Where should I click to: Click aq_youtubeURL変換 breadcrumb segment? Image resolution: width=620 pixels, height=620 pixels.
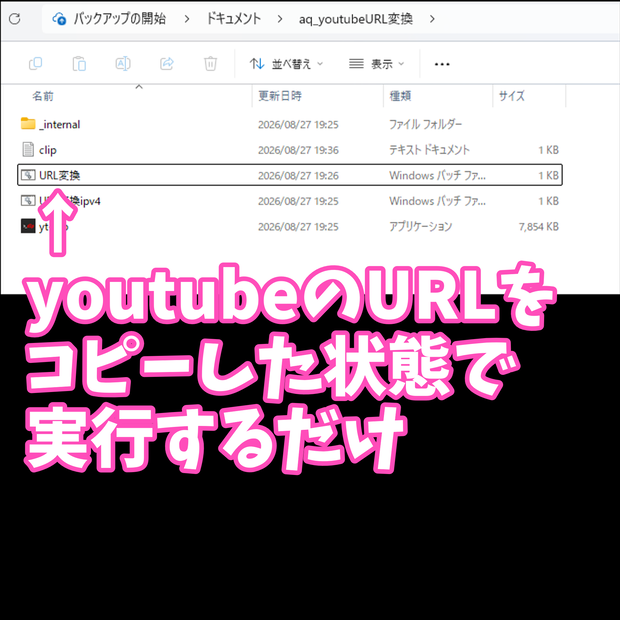pos(356,19)
